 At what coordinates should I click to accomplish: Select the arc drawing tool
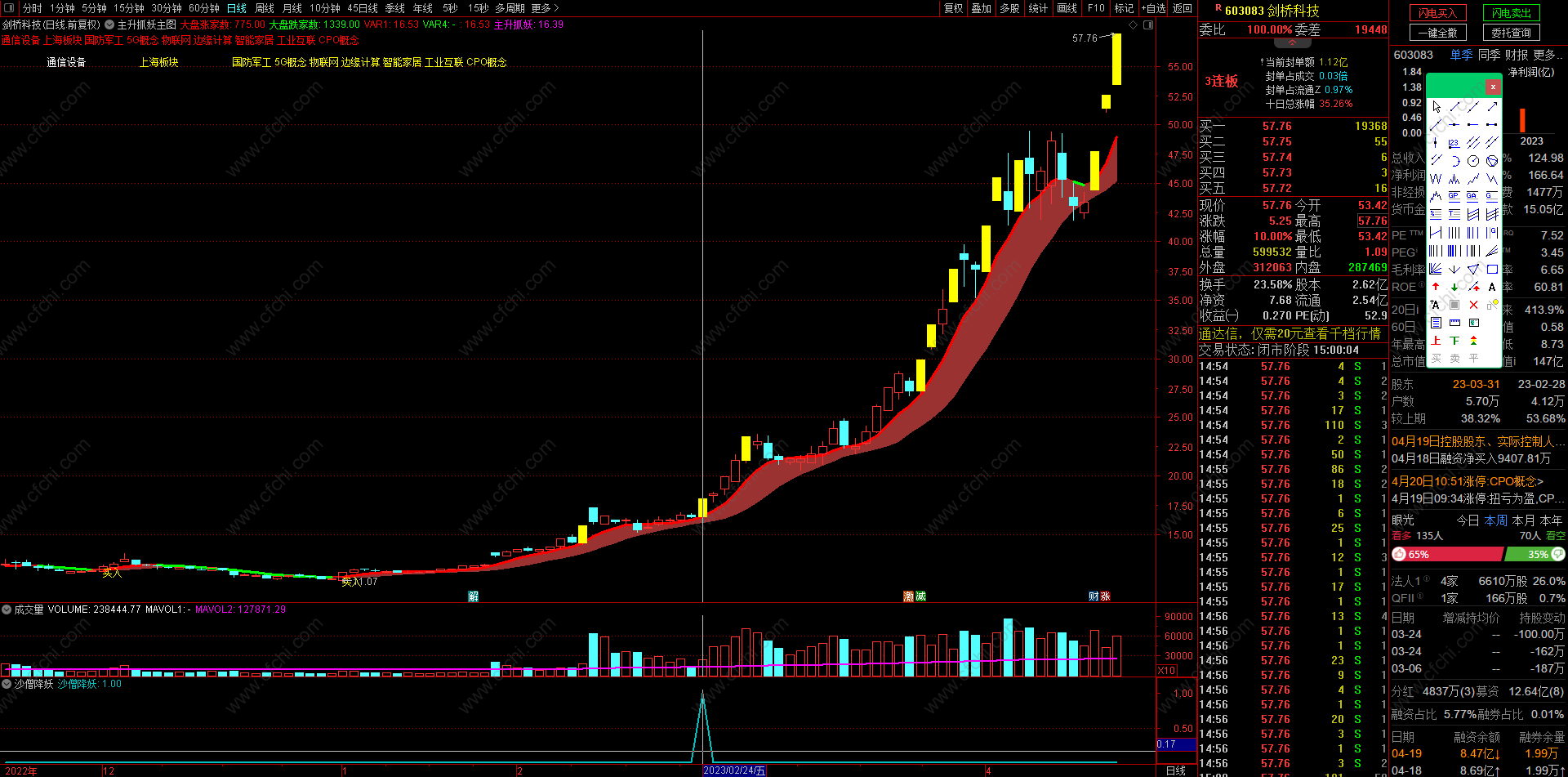1454,161
